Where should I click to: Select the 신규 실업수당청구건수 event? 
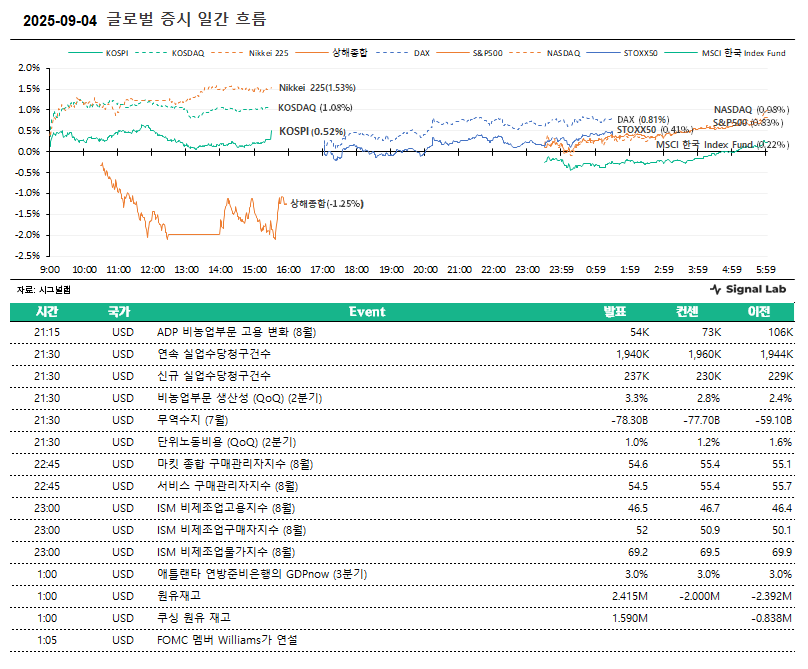(214, 376)
